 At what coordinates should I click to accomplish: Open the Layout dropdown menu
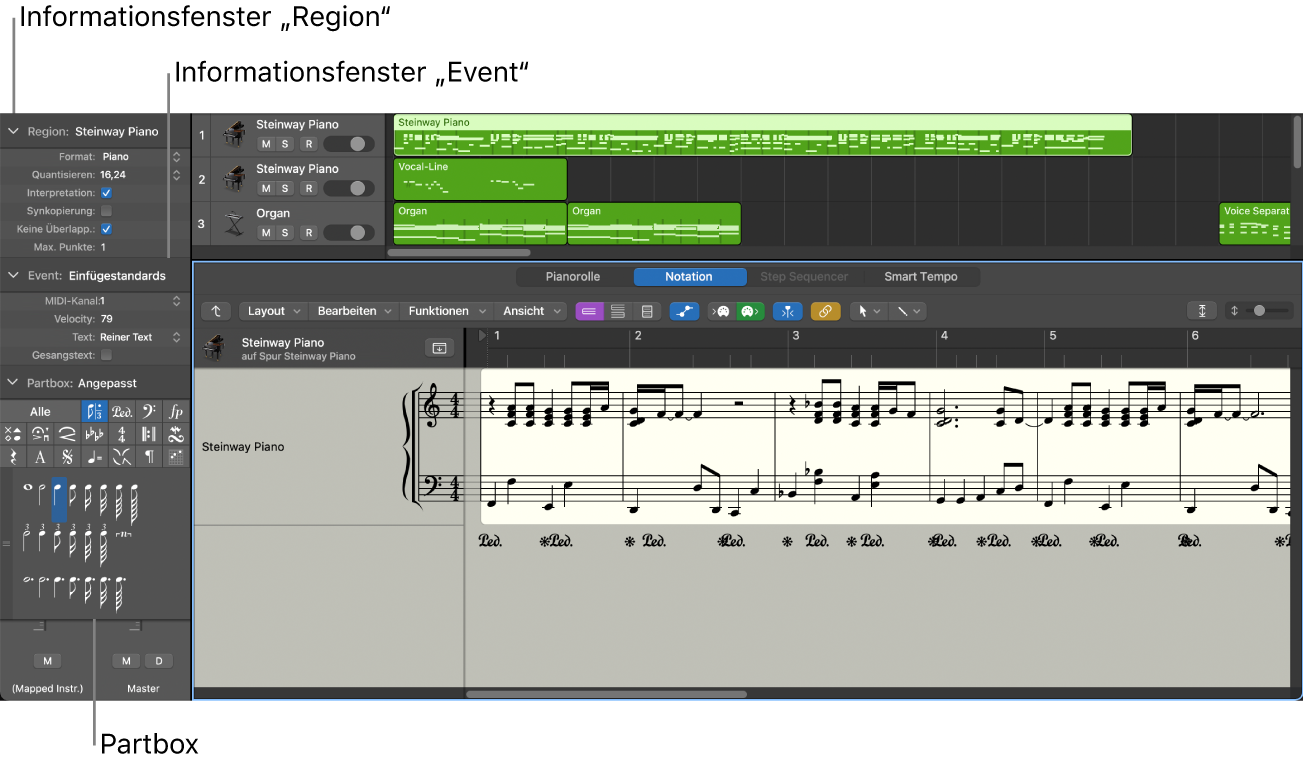pyautogui.click(x=273, y=311)
